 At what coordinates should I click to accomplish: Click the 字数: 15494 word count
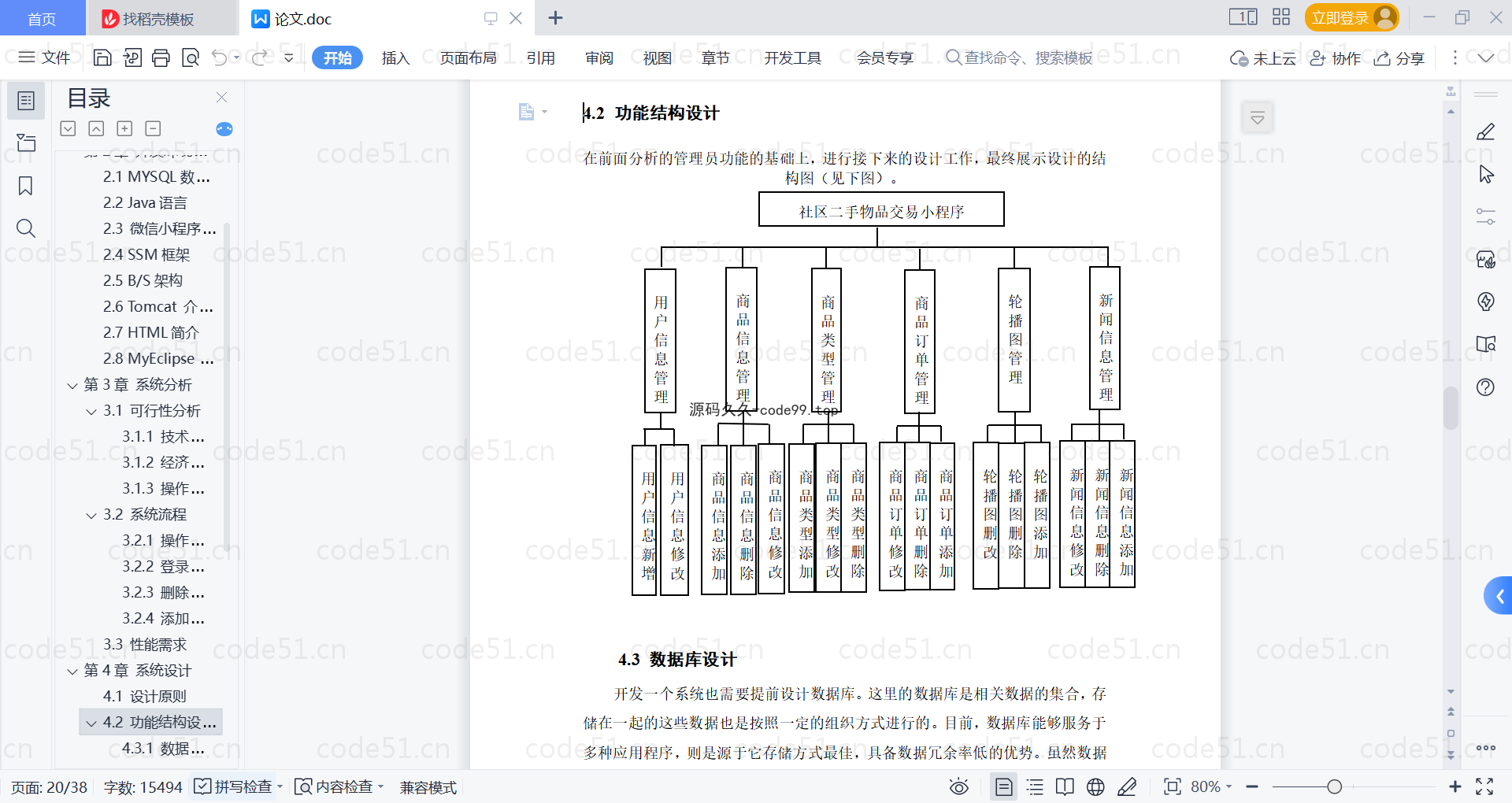coord(143,786)
